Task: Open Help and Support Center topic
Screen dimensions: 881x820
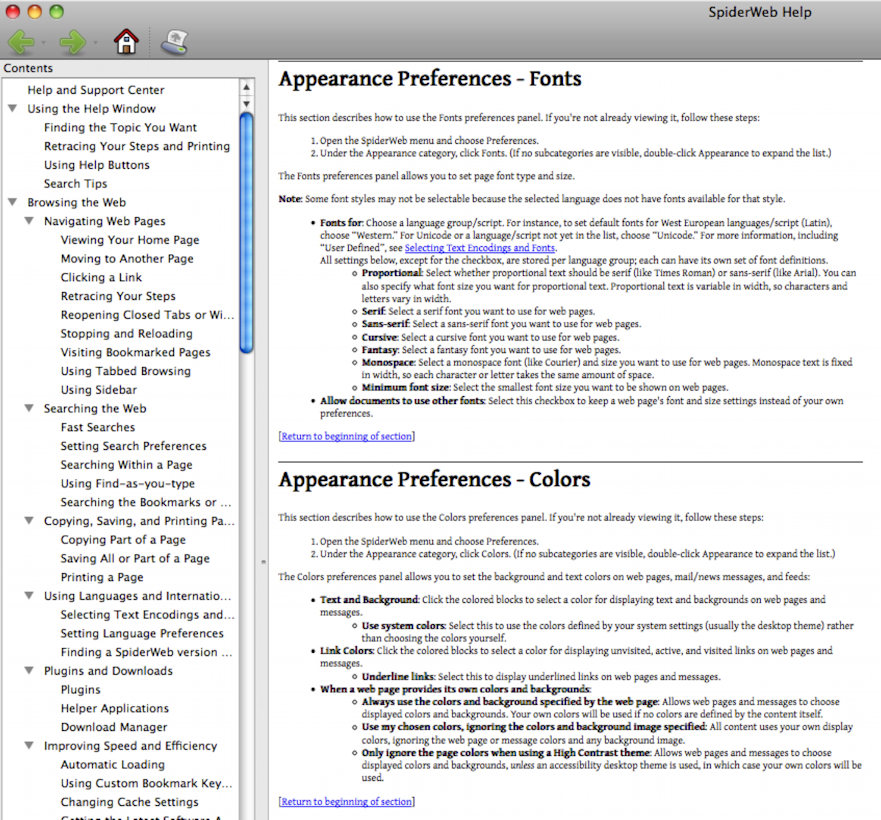Action: click(x=96, y=90)
